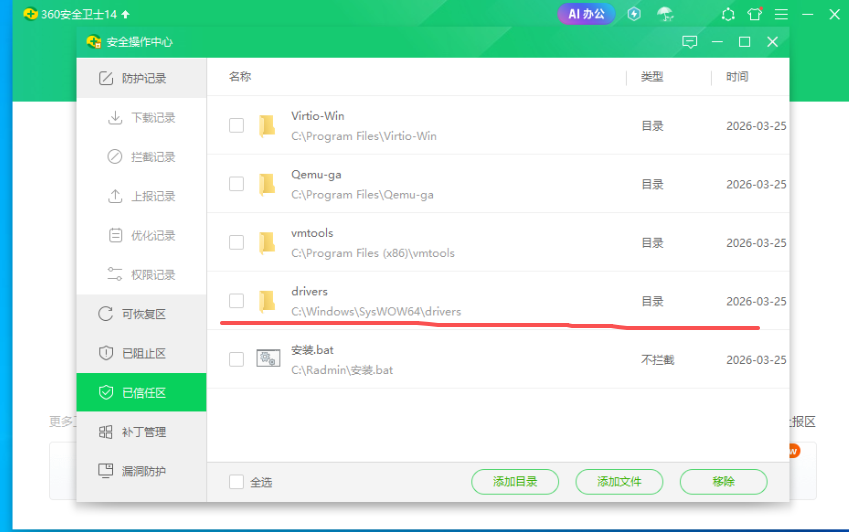Open the skin shirt icon in title bar

coord(755,14)
